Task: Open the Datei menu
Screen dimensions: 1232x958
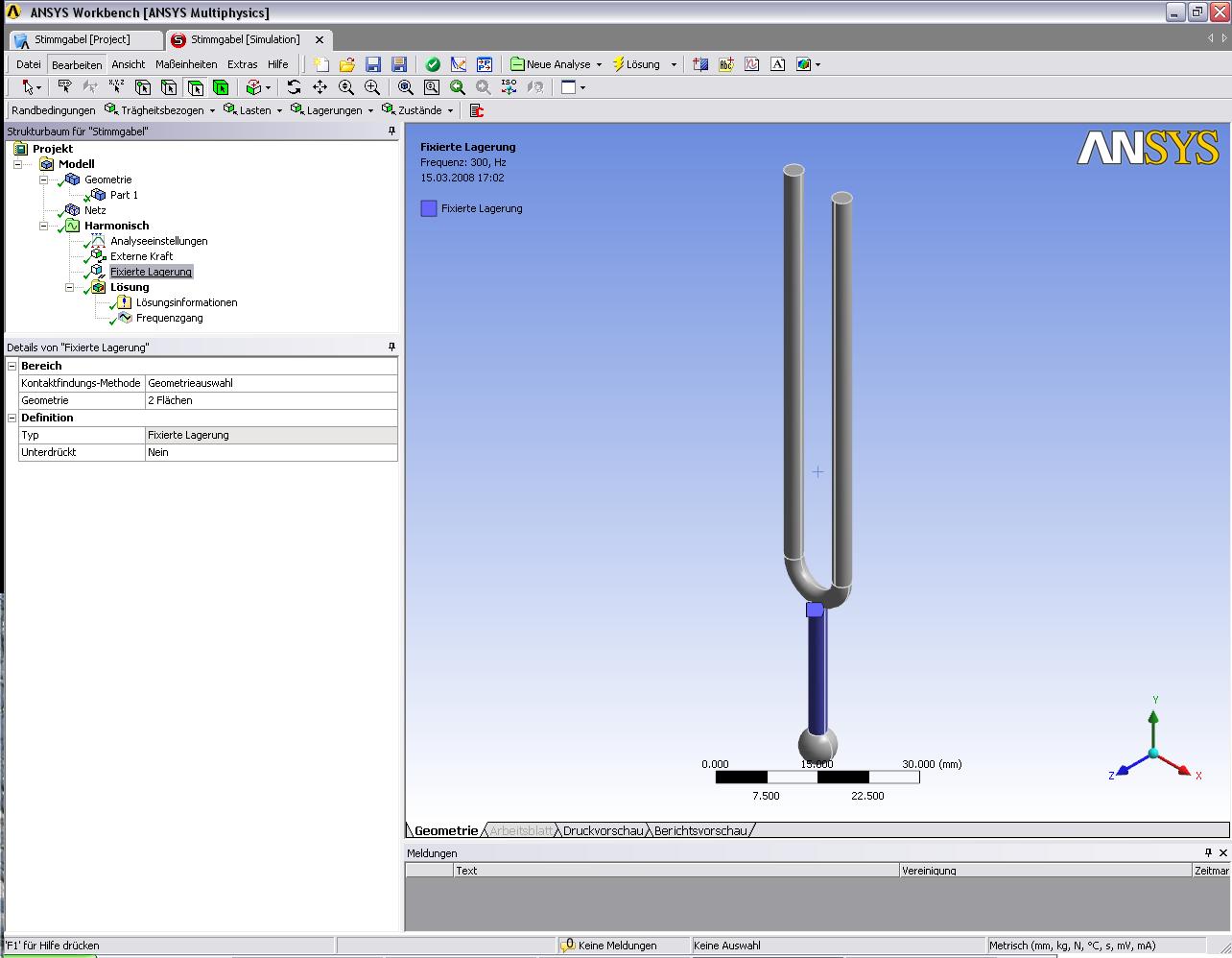Action: point(29,64)
